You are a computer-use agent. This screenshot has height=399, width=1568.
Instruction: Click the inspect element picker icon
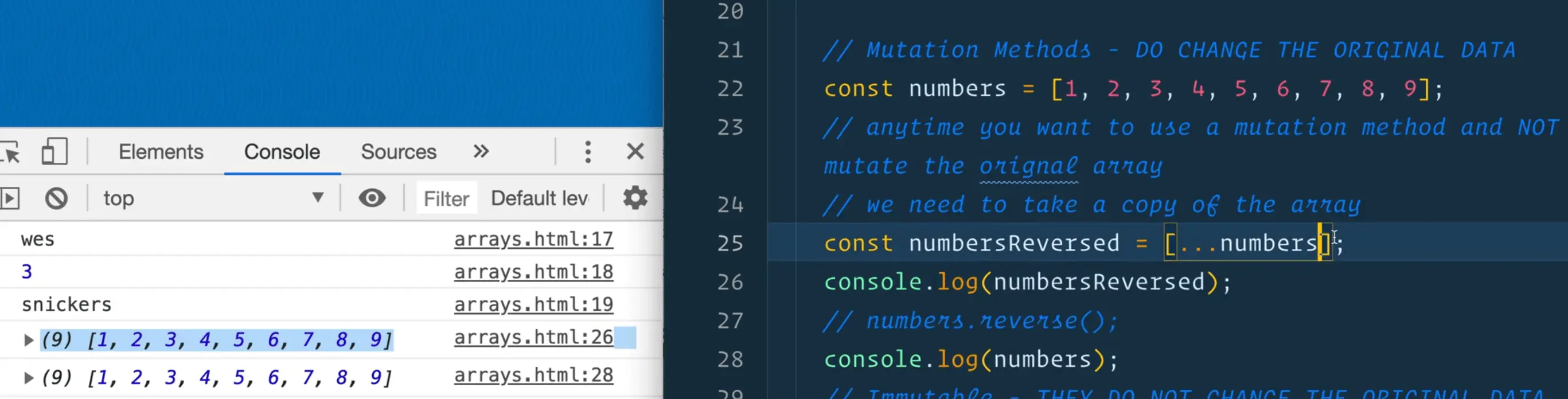(11, 152)
